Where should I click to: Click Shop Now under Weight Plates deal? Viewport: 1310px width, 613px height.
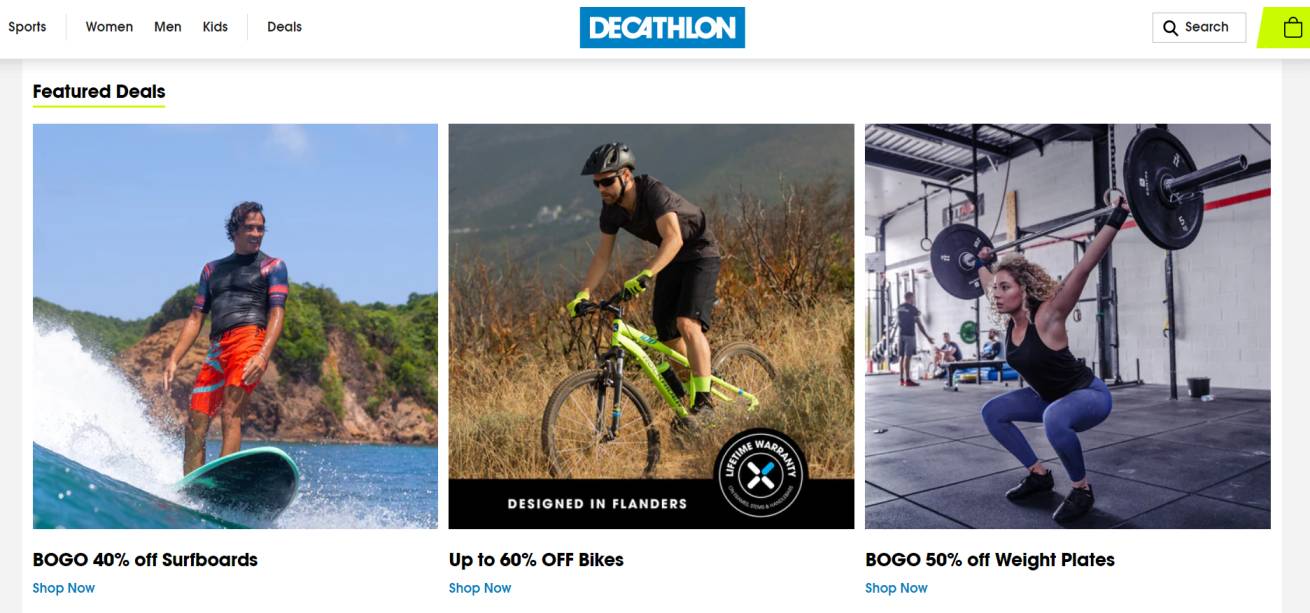tap(896, 588)
